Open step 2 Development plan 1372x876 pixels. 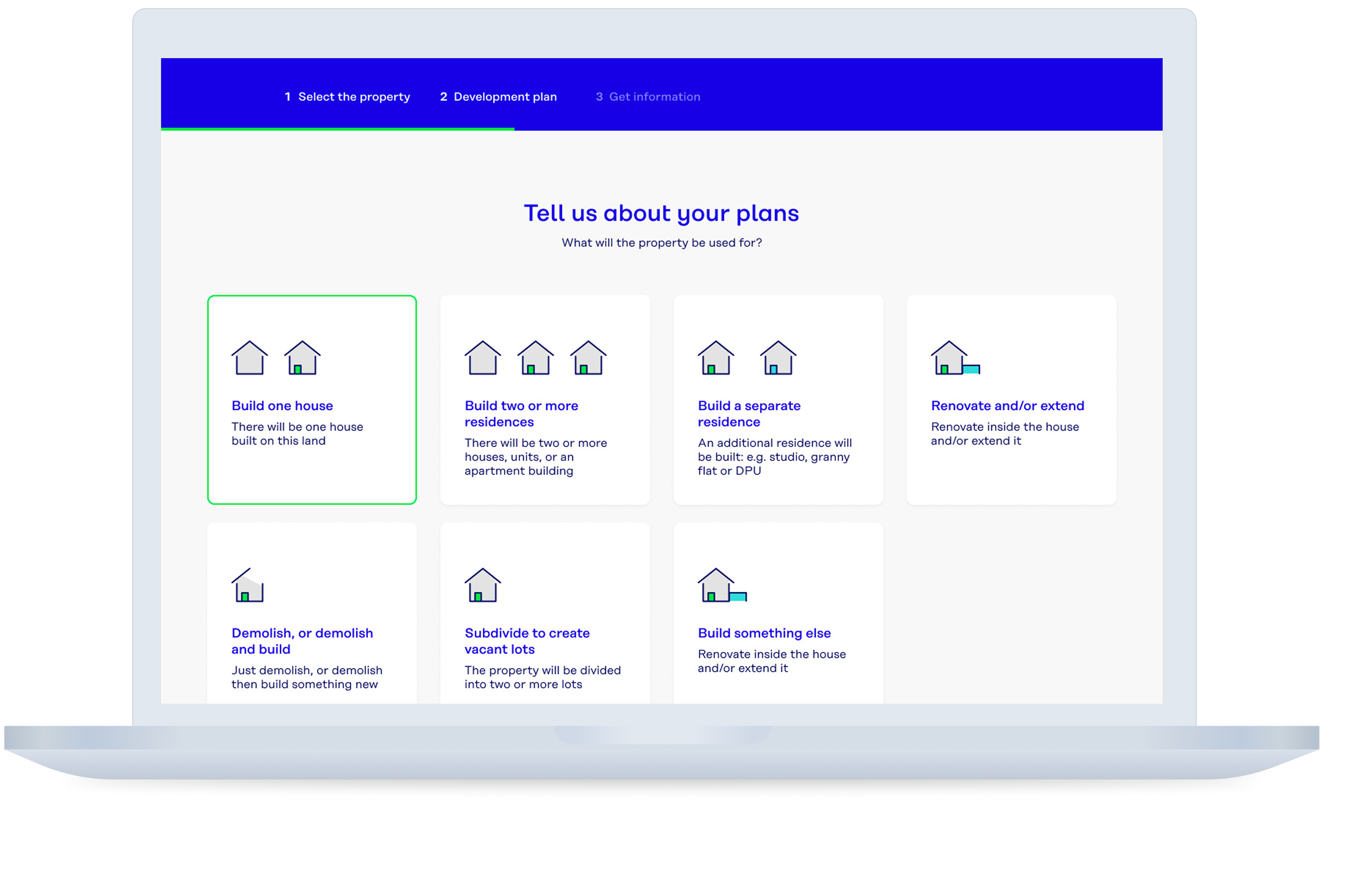point(498,97)
